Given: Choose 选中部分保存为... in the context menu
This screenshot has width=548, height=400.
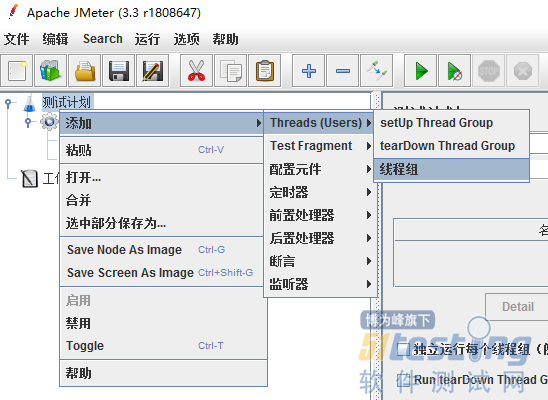Looking at the screenshot, I should point(161,223).
